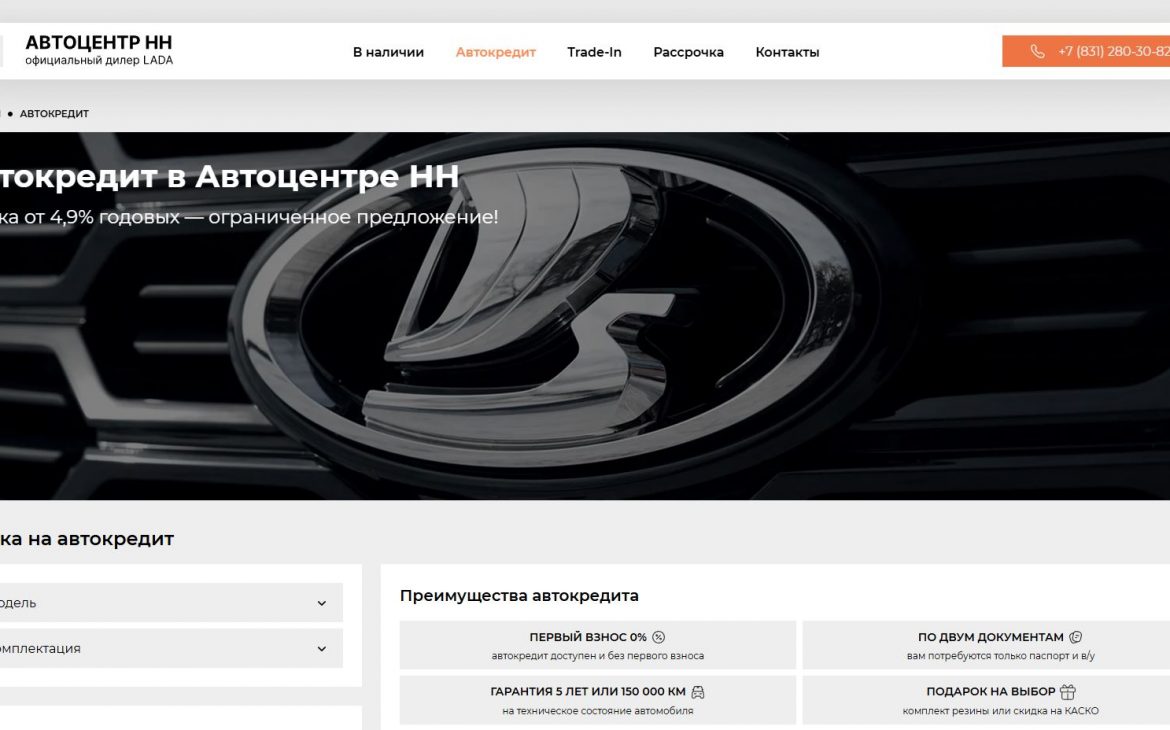Click the orange phone number button
This screenshot has width=1170, height=730.
coord(1090,52)
